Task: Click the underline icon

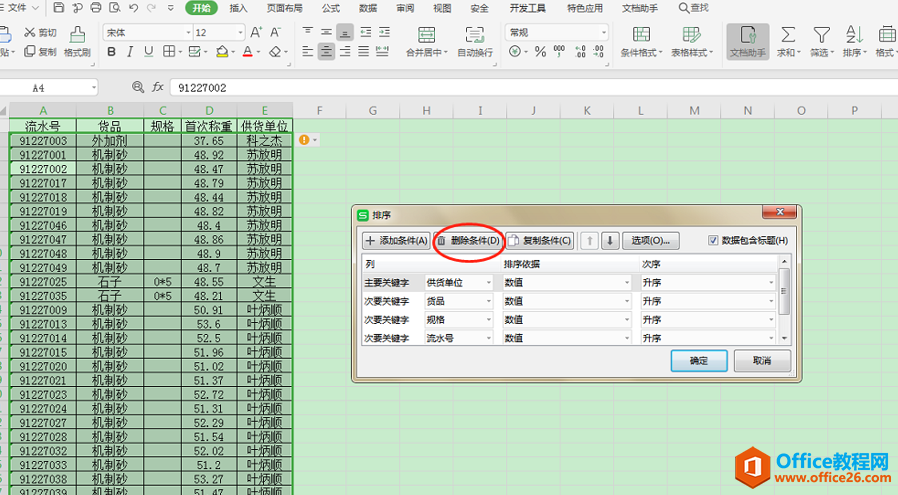Action: 148,52
